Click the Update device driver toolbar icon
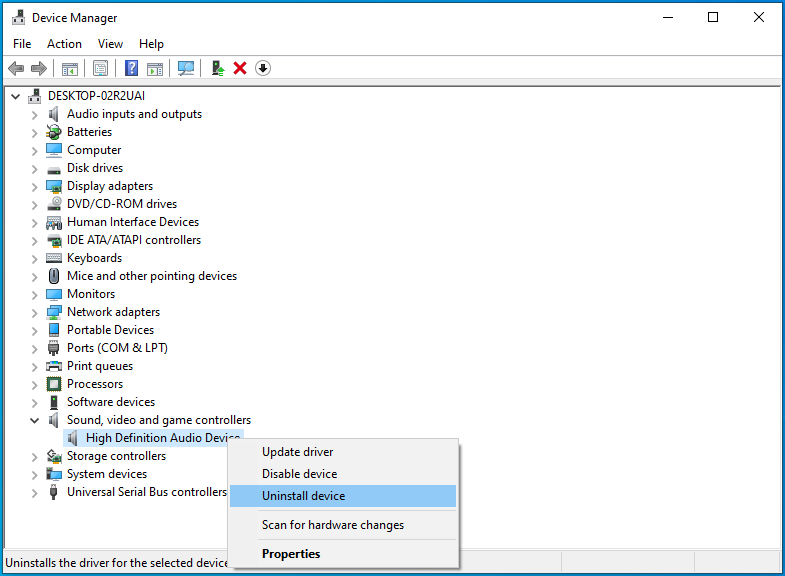The image size is (785, 576). pyautogui.click(x=217, y=68)
